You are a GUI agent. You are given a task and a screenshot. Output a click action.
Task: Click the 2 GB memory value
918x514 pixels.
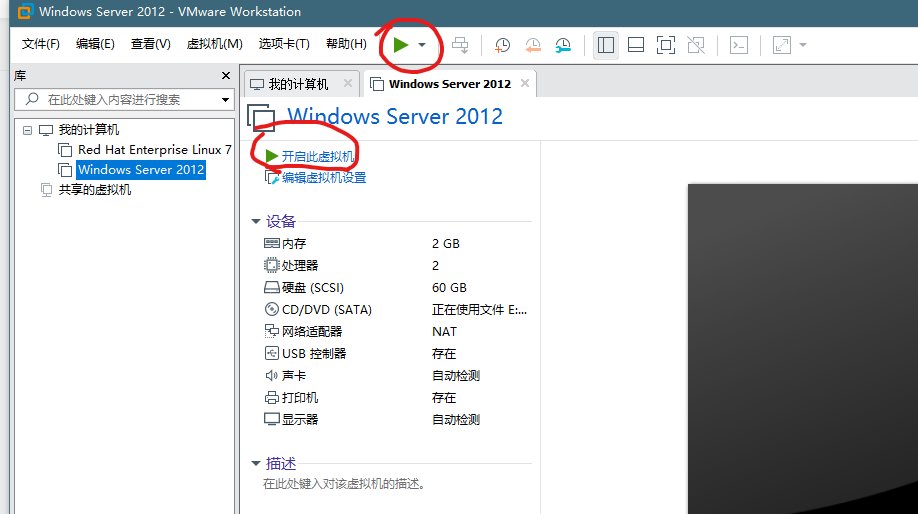[446, 244]
